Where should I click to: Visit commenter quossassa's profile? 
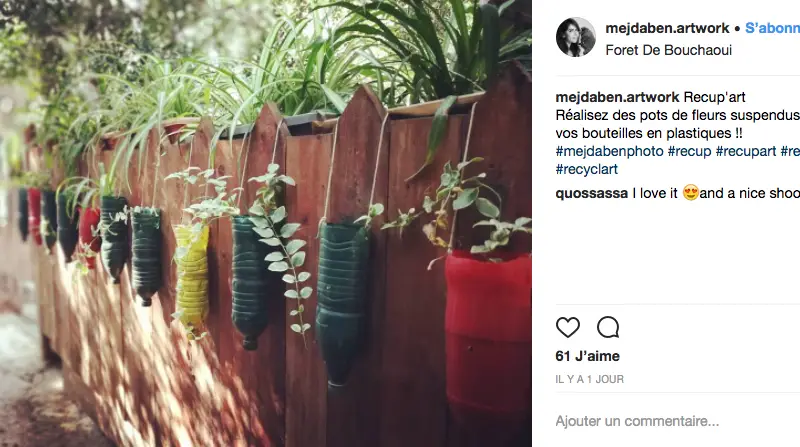(x=591, y=193)
